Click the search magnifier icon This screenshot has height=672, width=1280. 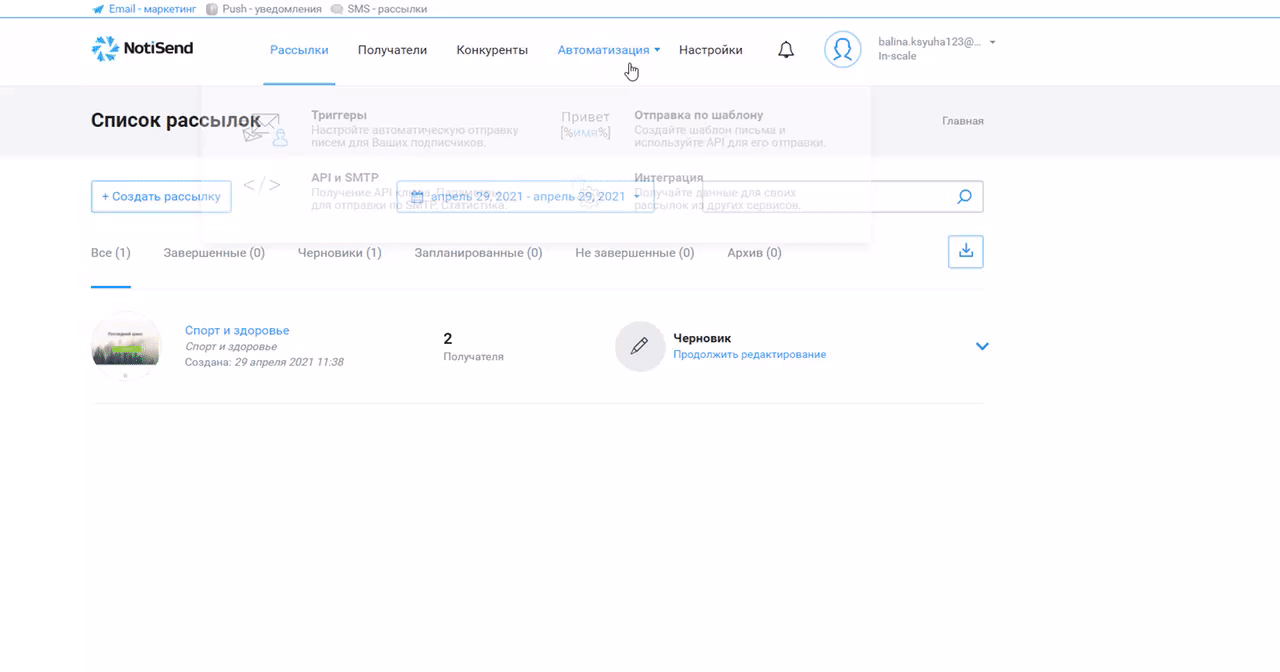964,197
